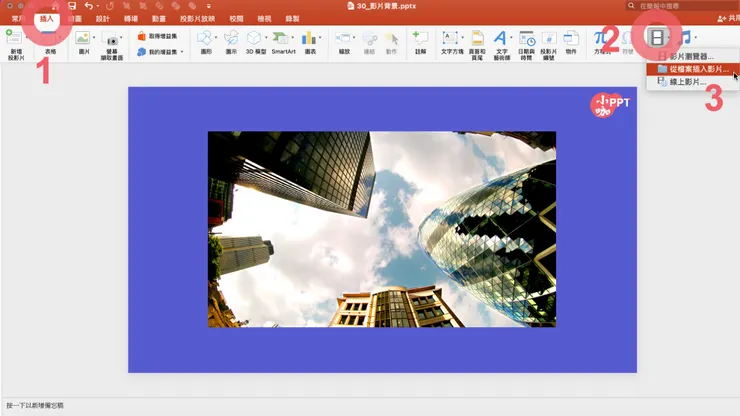Choose 線上影片... from the video menu
Viewport: 740px width, 416px height.
pyautogui.click(x=692, y=82)
